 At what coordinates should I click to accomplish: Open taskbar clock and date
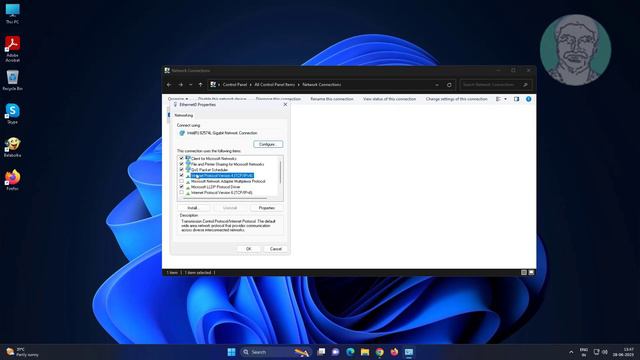(x=623, y=352)
